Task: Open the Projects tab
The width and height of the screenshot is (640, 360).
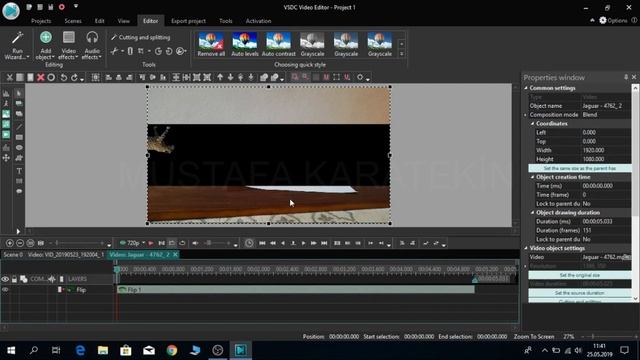Action: click(41, 21)
